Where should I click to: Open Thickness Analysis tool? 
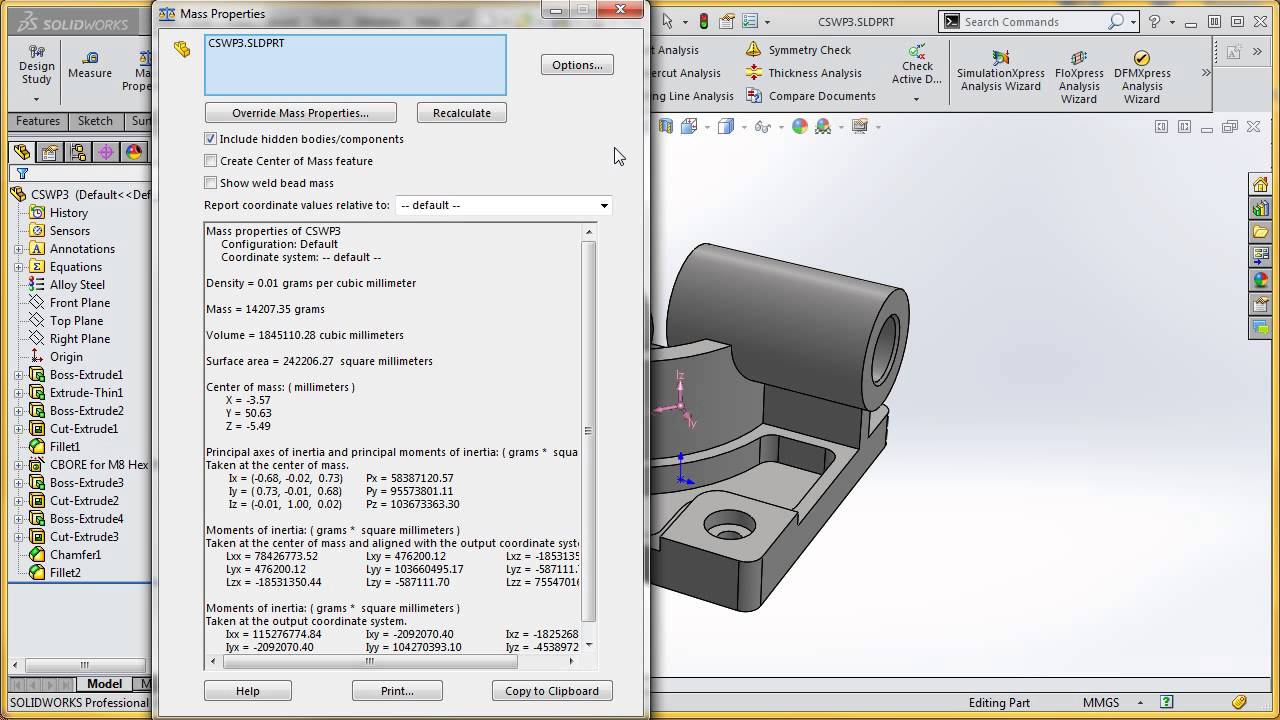pos(804,73)
